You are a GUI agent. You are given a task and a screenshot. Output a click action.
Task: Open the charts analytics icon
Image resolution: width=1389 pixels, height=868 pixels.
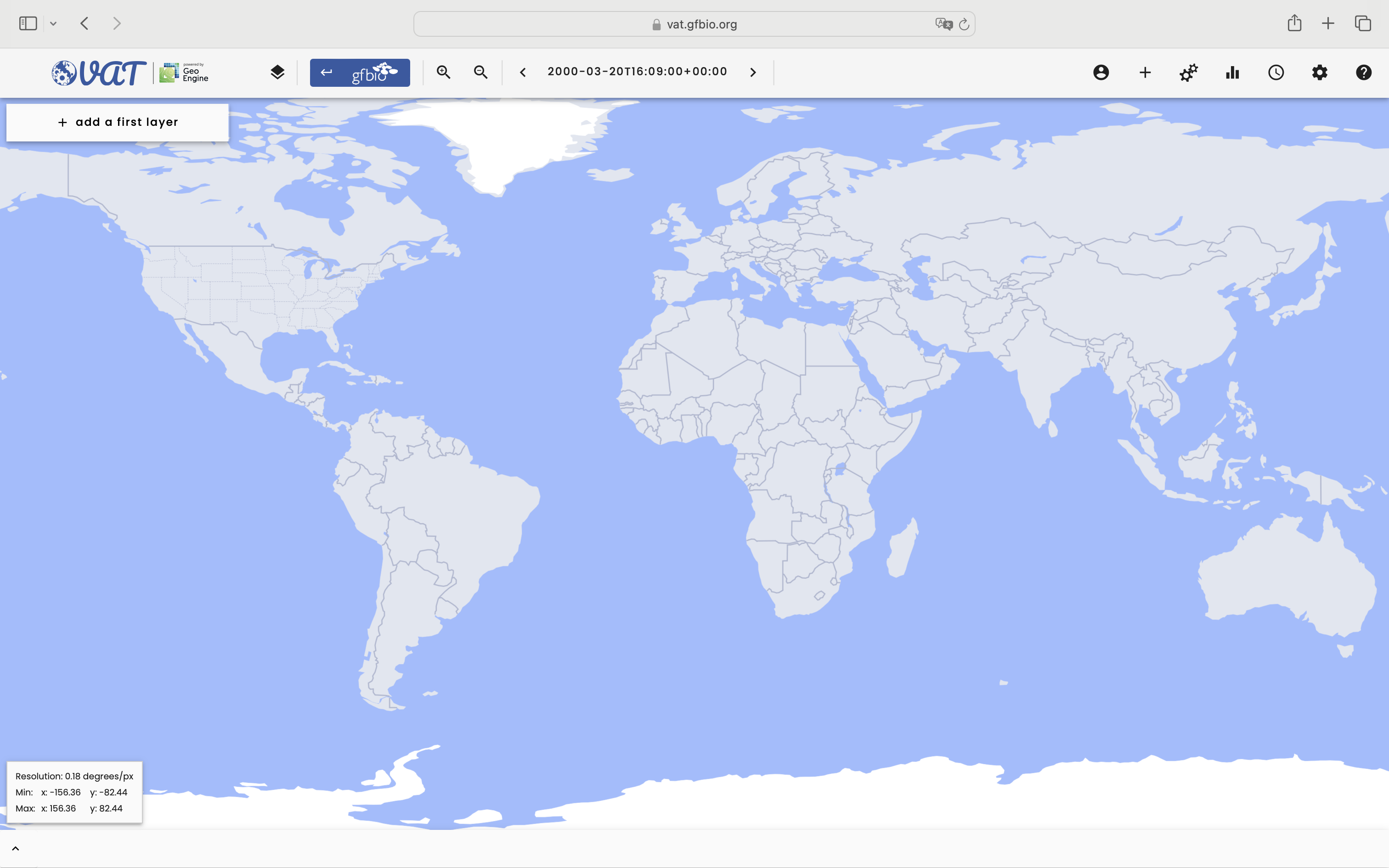pos(1232,72)
